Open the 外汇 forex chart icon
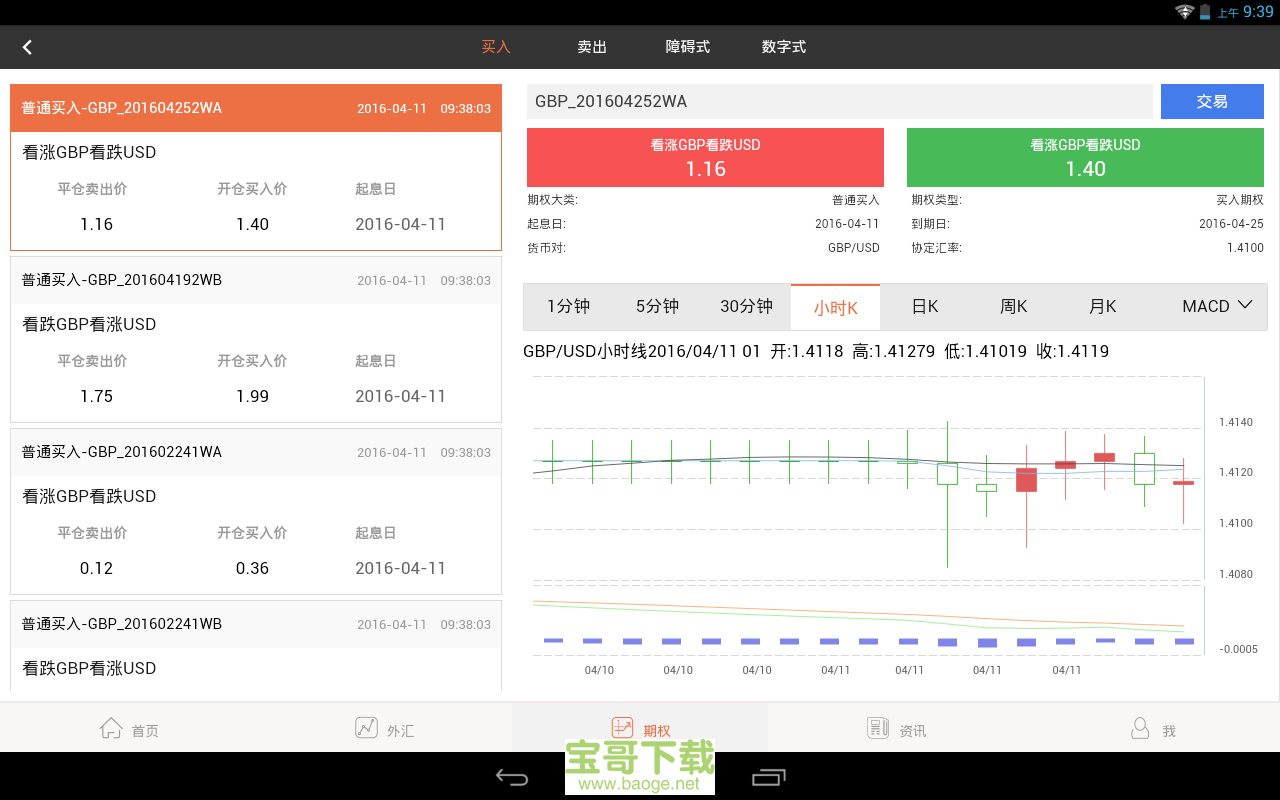 click(366, 728)
